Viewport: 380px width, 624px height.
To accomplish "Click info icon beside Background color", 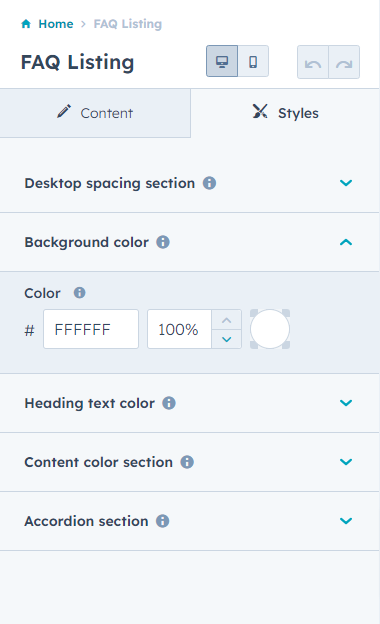I will (x=163, y=242).
